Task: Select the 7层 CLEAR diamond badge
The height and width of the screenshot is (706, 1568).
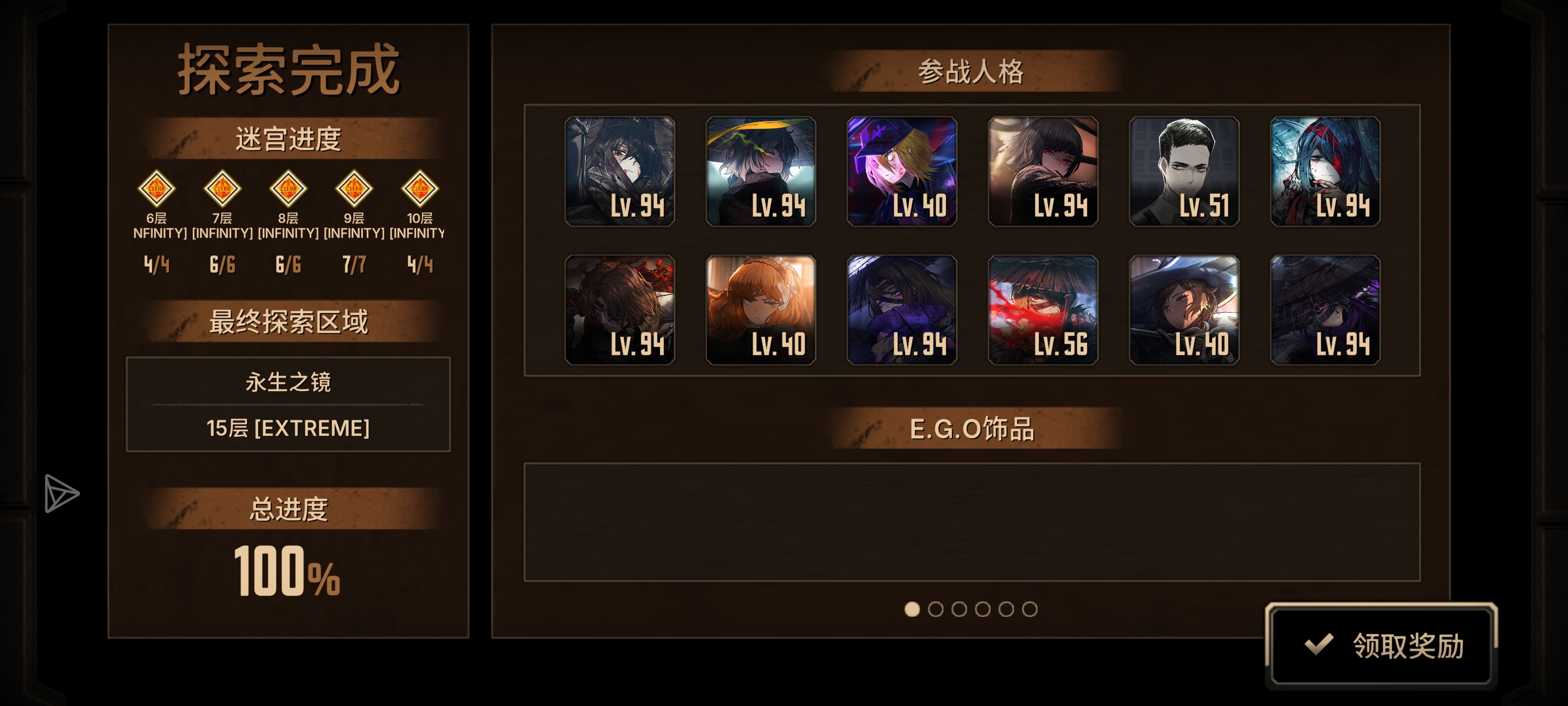Action: point(222,188)
